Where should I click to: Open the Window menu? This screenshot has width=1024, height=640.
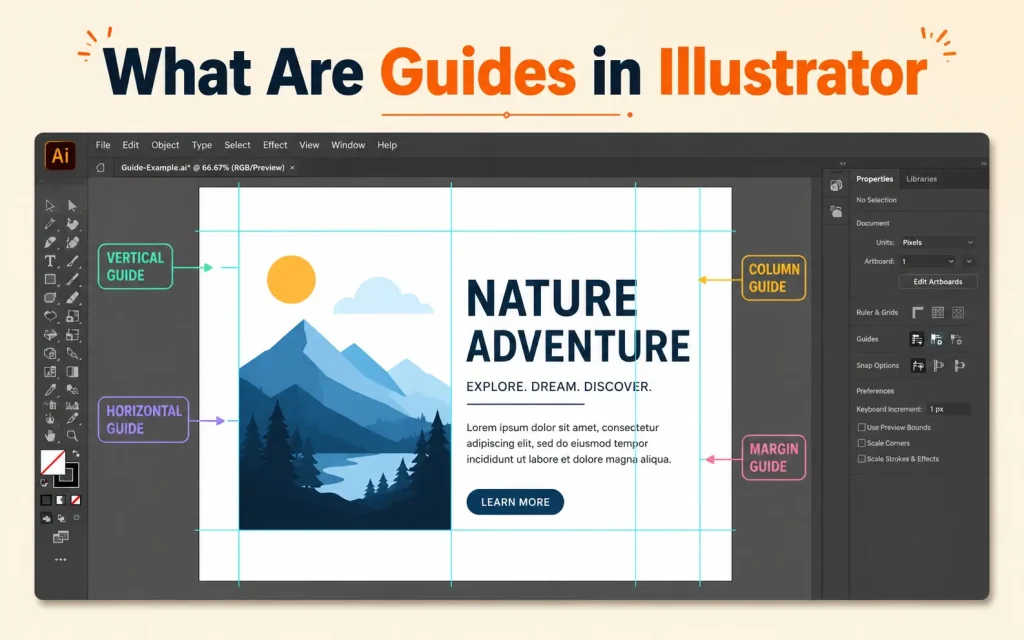pyautogui.click(x=348, y=145)
